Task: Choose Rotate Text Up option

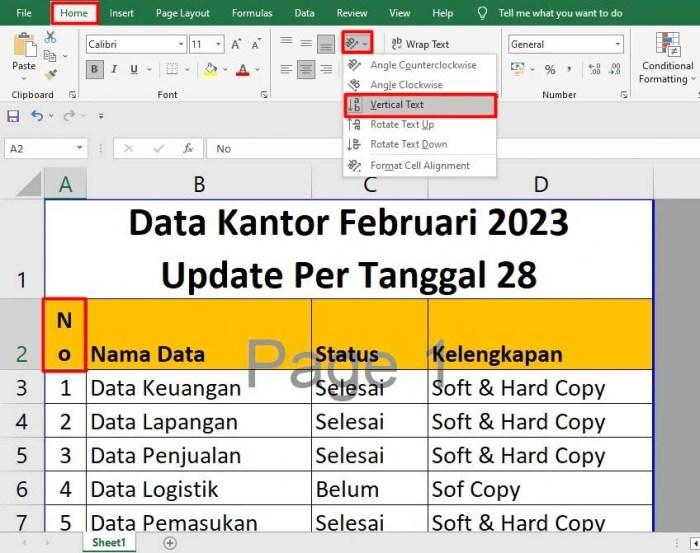Action: 420,125
